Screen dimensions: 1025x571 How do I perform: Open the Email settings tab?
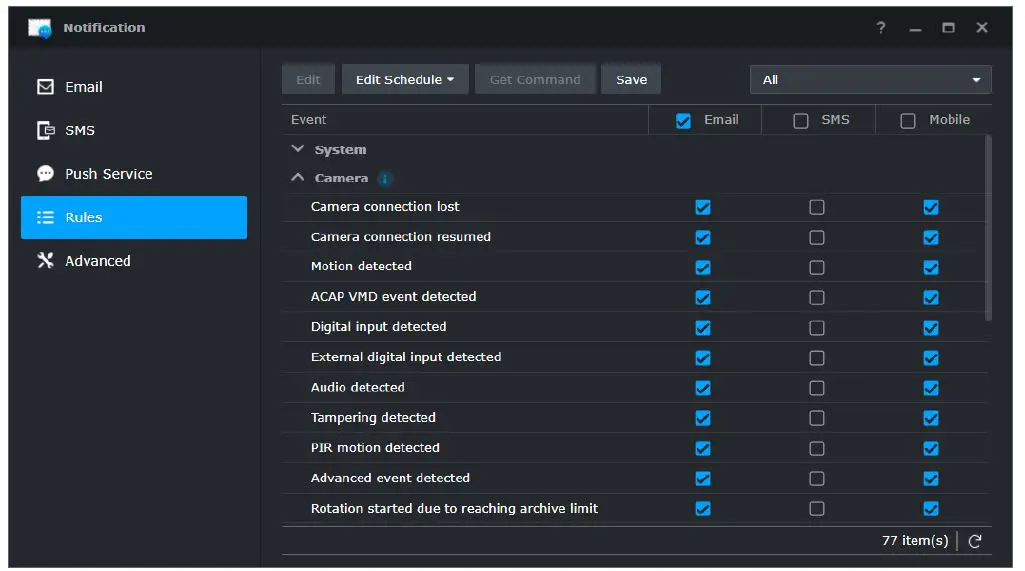coord(134,87)
